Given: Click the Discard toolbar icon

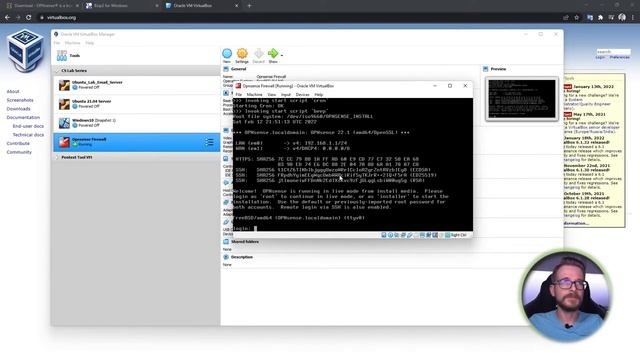Looking at the screenshot, I should [259, 53].
